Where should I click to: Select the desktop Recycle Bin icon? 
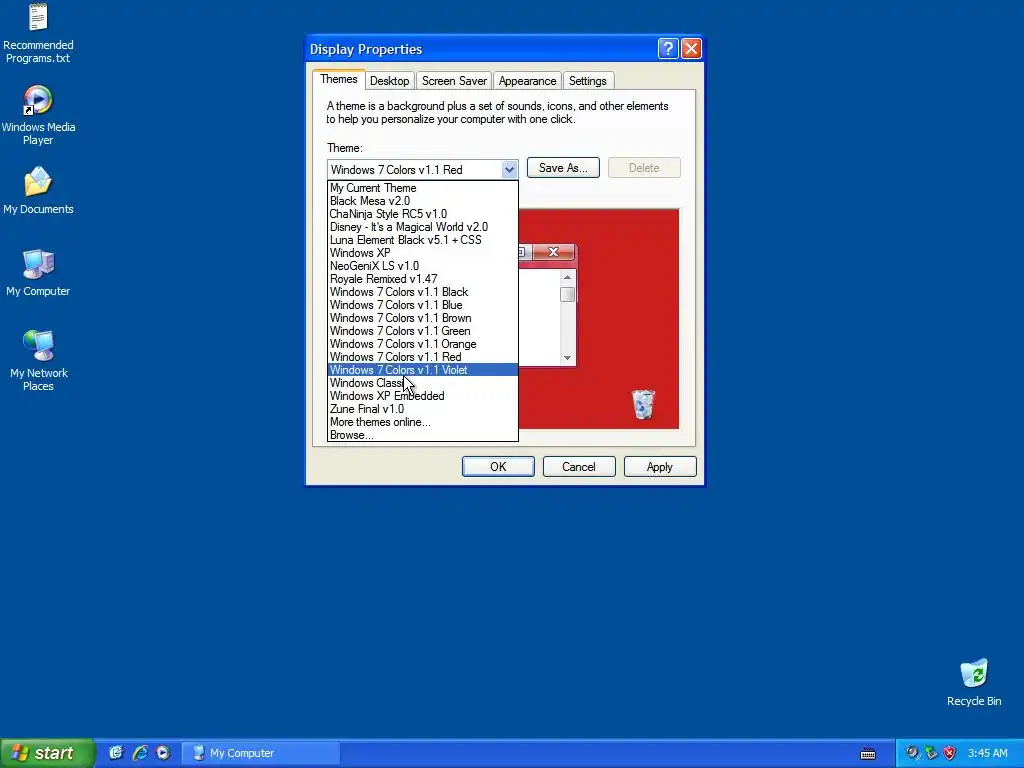(x=974, y=682)
